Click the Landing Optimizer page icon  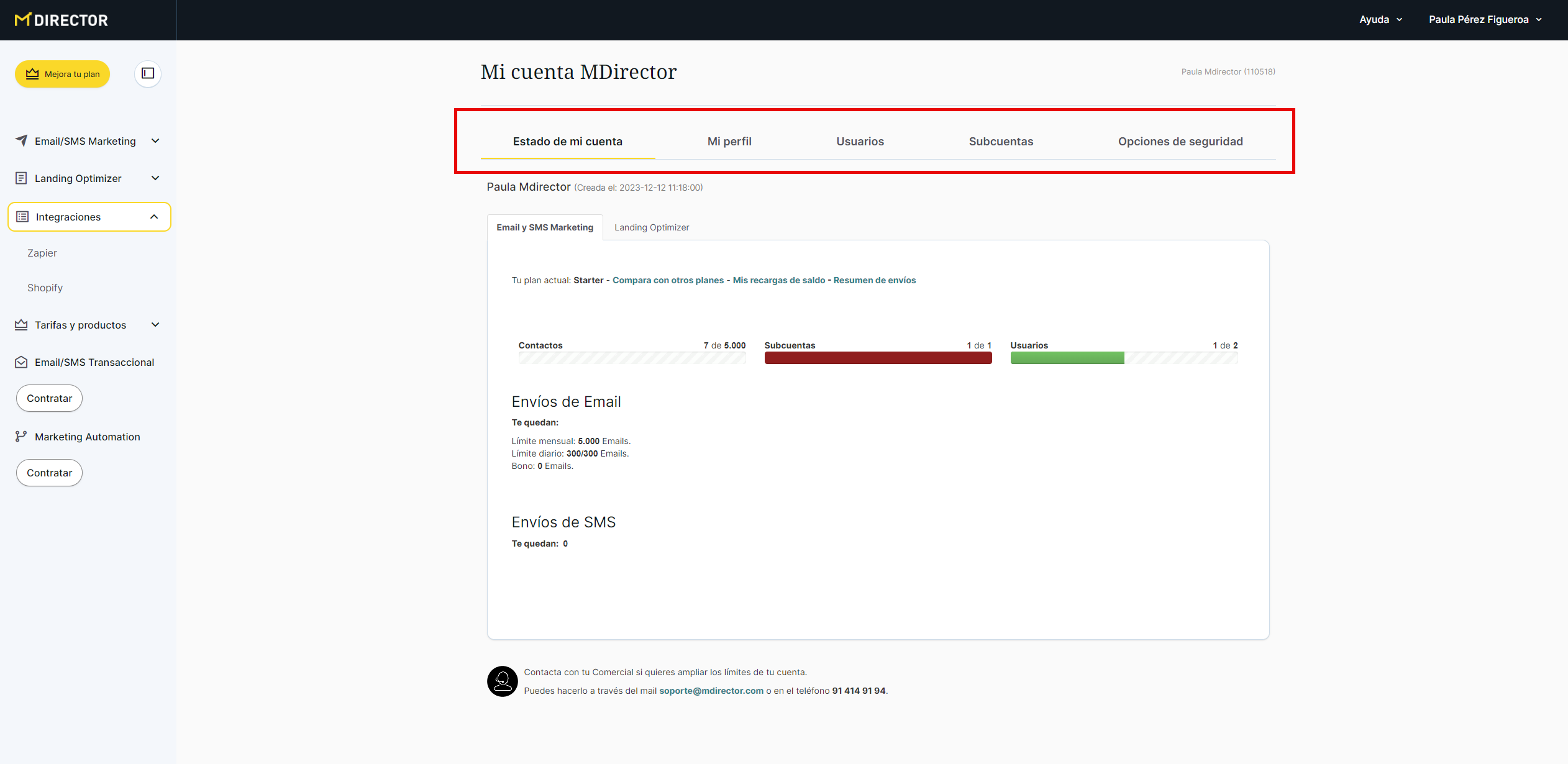21,178
